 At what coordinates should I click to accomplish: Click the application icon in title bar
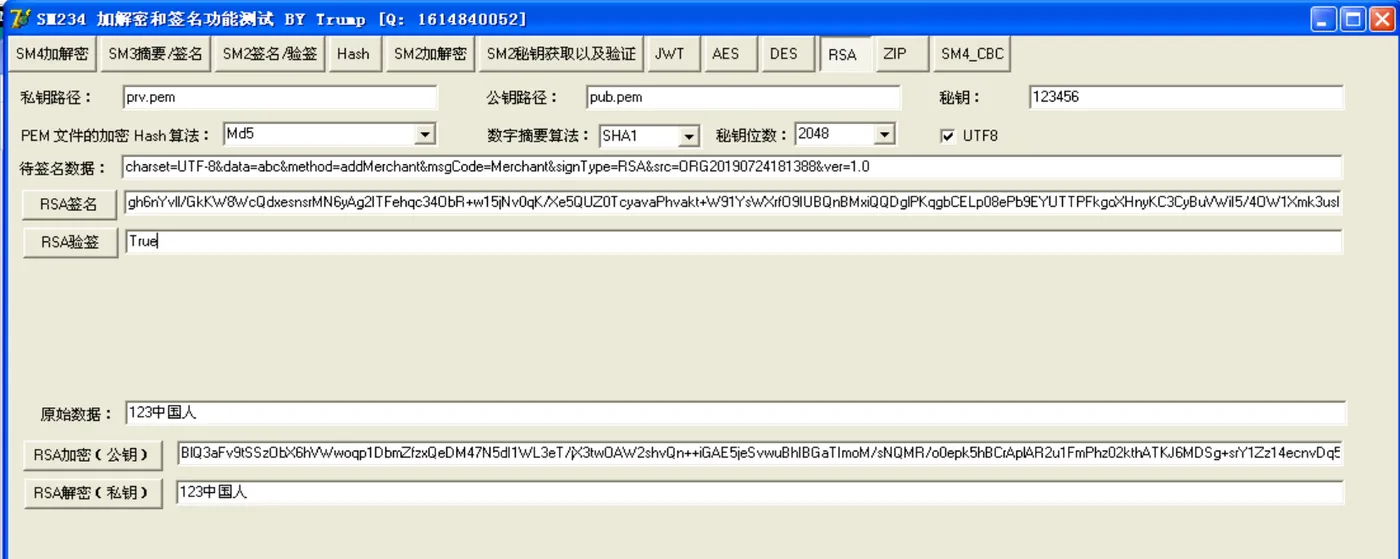[19, 19]
